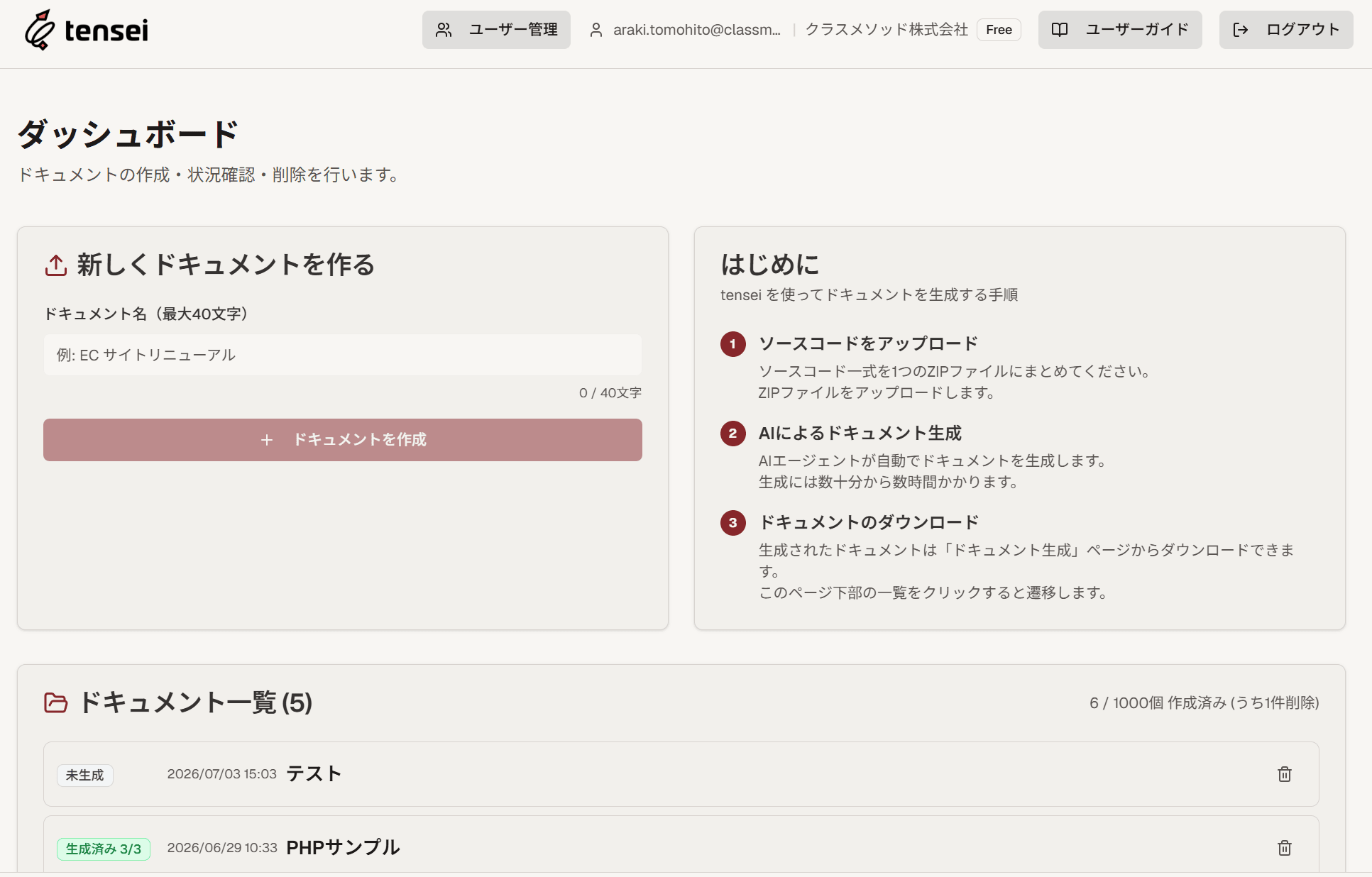Click the tensei logo
The height and width of the screenshot is (877, 1372).
(x=86, y=30)
